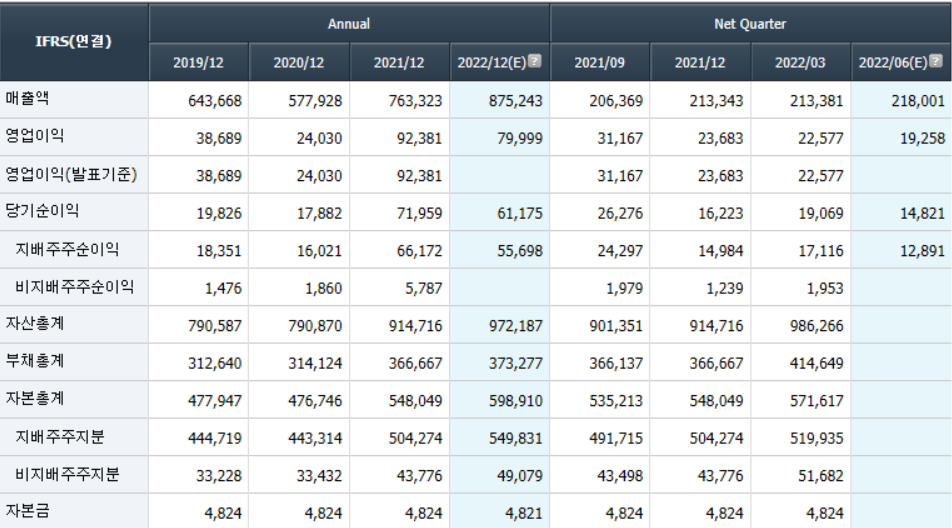Open help icon next to 2022/12(E)
The height and width of the screenshot is (528, 952).
tap(534, 61)
